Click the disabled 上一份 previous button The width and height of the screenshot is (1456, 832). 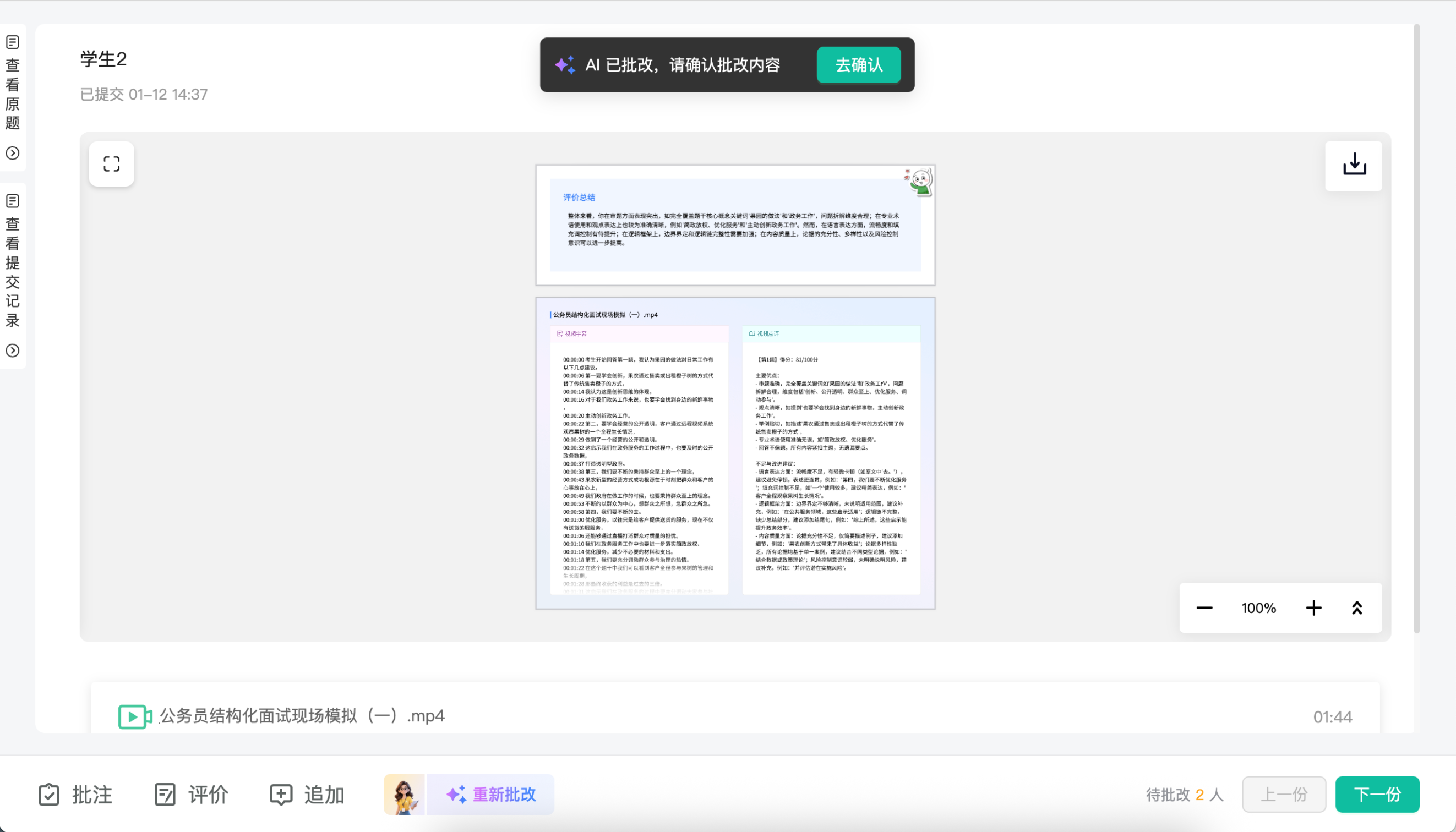click(1283, 795)
